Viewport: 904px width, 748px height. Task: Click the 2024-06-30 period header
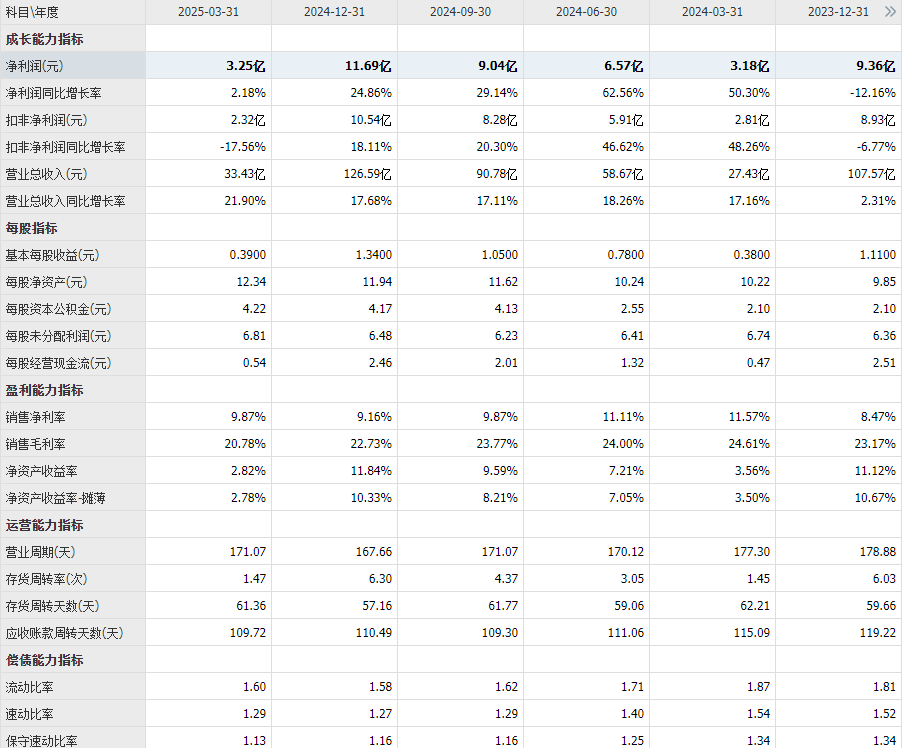point(586,12)
